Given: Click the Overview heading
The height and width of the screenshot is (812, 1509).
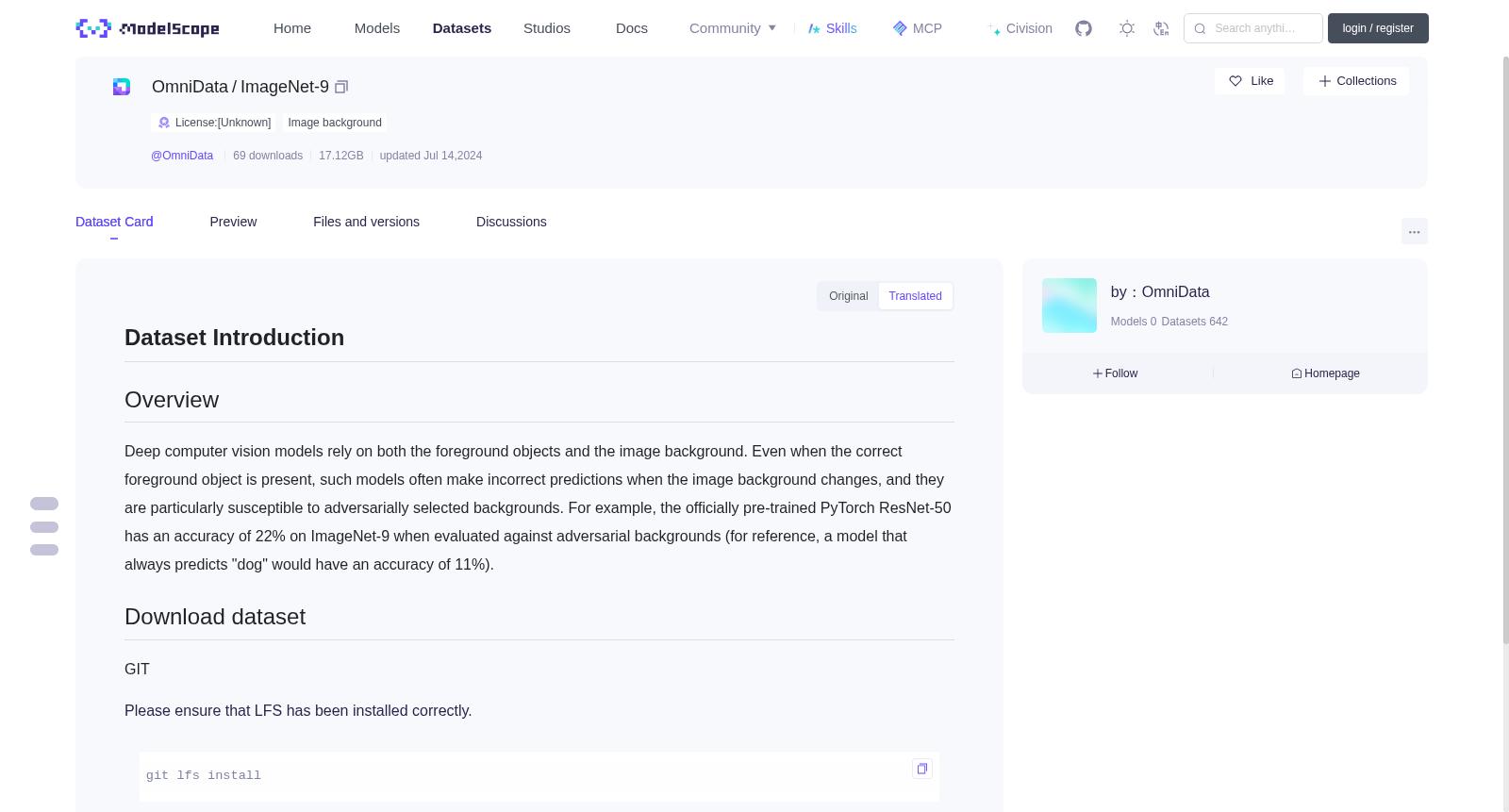Looking at the screenshot, I should click(x=172, y=400).
